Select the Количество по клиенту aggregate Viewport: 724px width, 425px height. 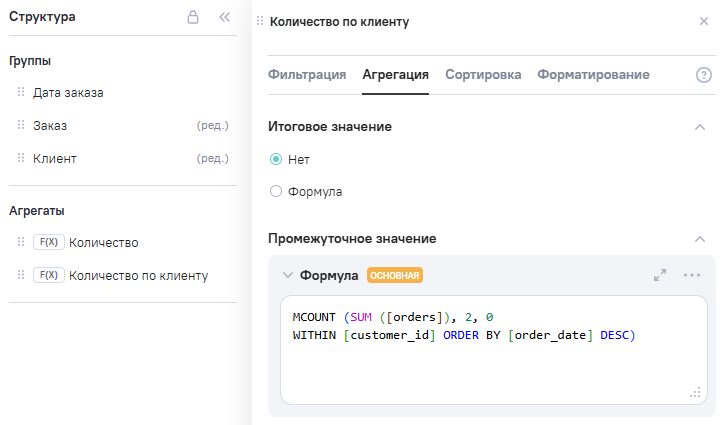click(x=138, y=275)
